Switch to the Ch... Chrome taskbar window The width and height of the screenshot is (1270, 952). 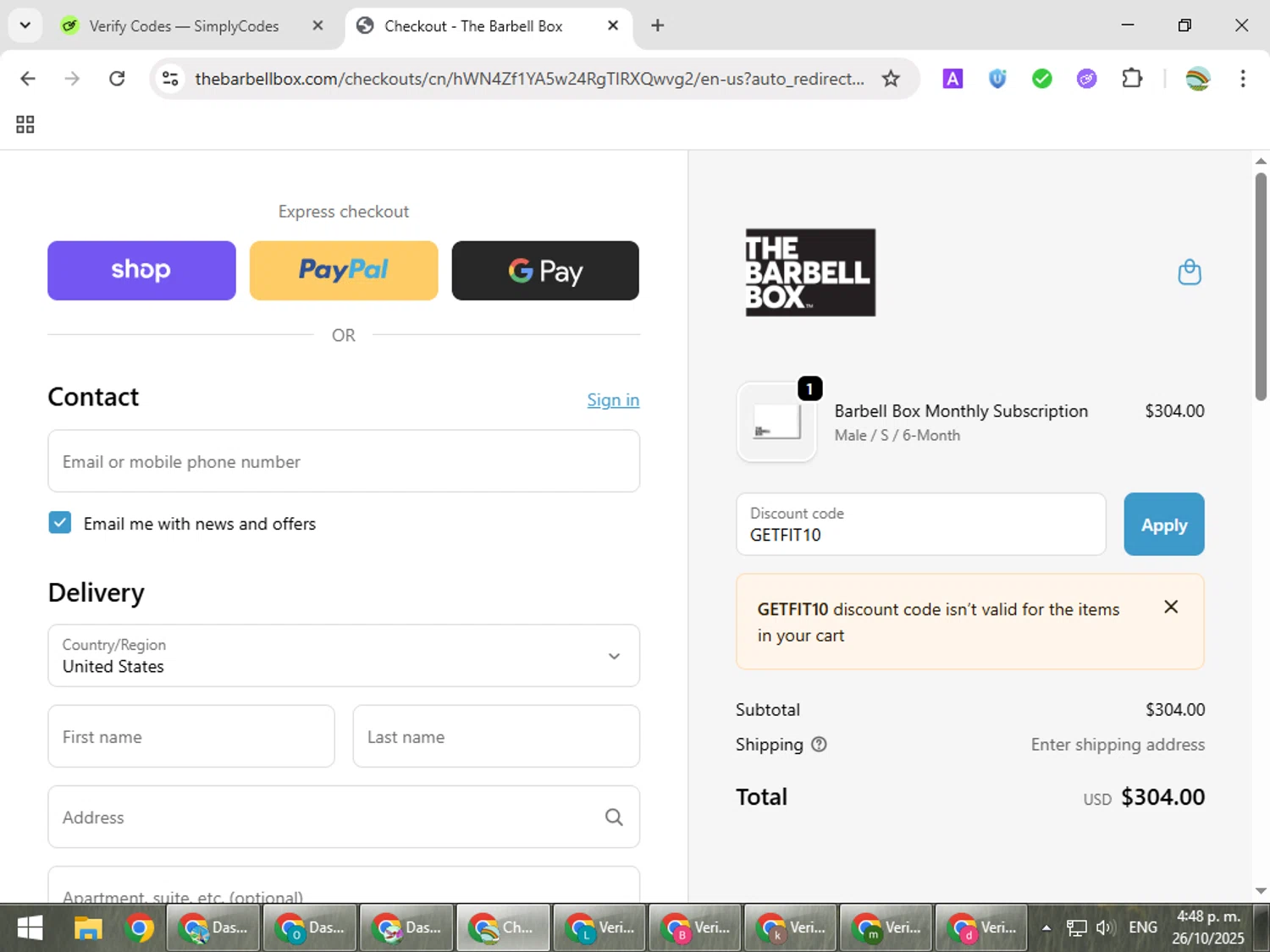(503, 928)
